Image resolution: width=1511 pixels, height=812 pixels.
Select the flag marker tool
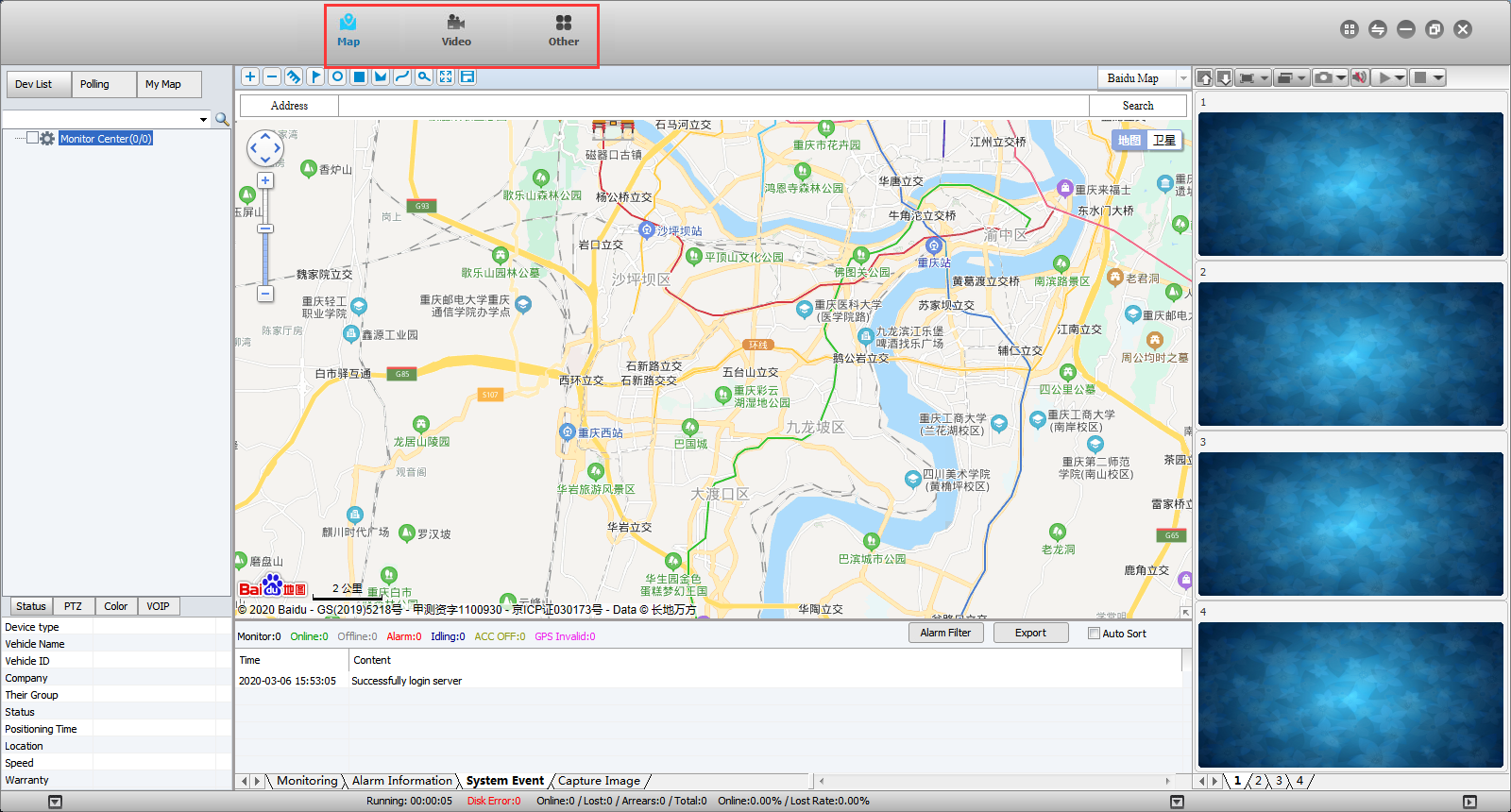[x=315, y=77]
